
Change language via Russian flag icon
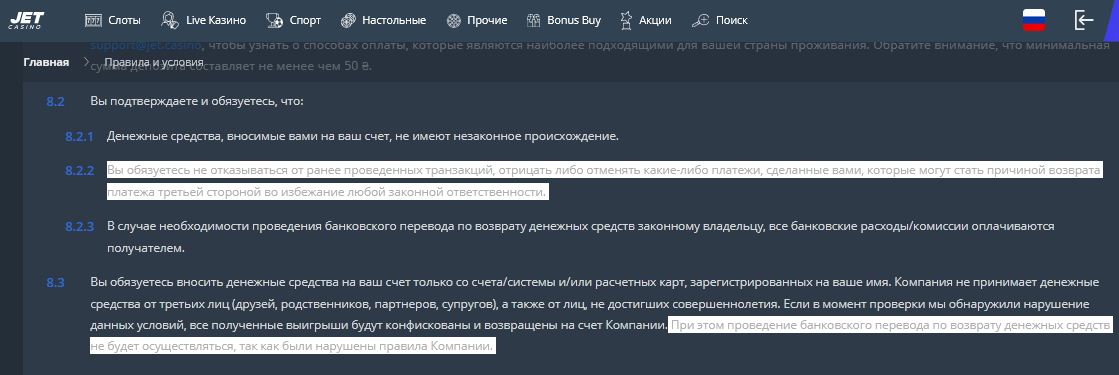tap(1033, 20)
